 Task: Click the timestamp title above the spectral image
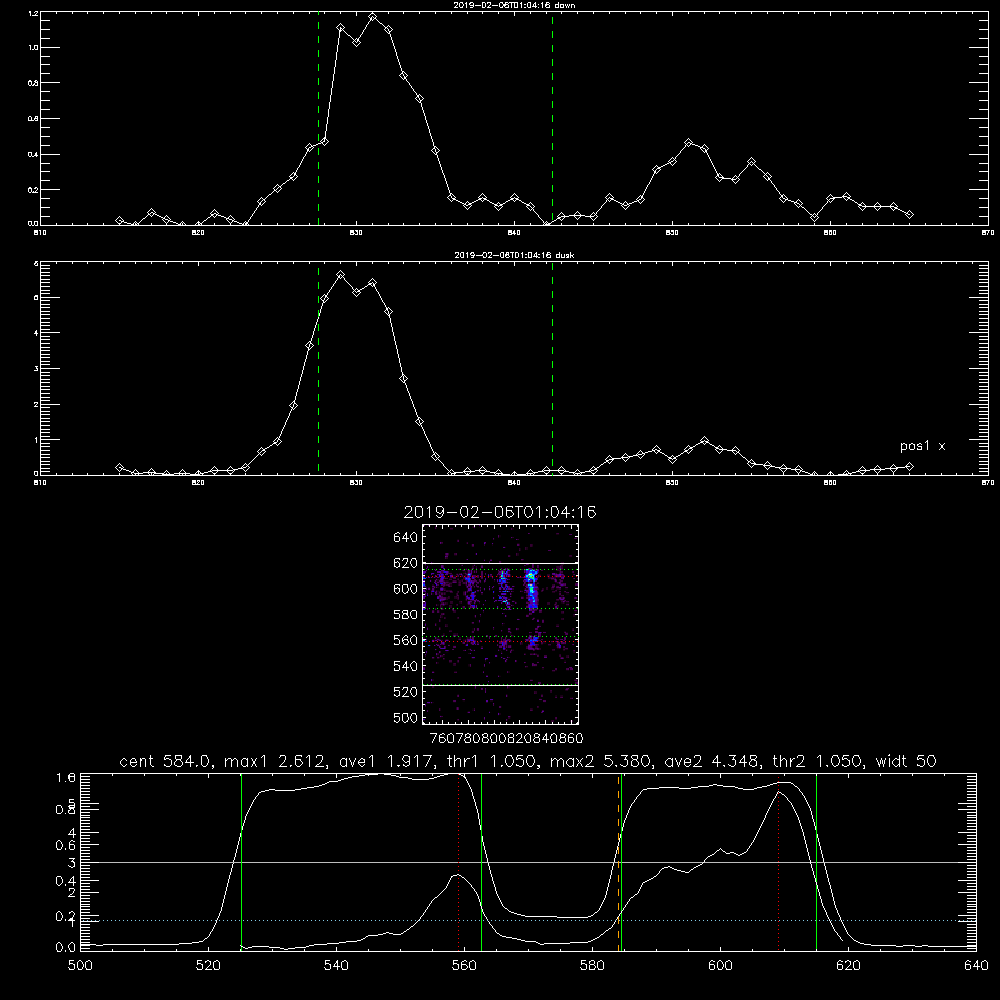tap(499, 512)
